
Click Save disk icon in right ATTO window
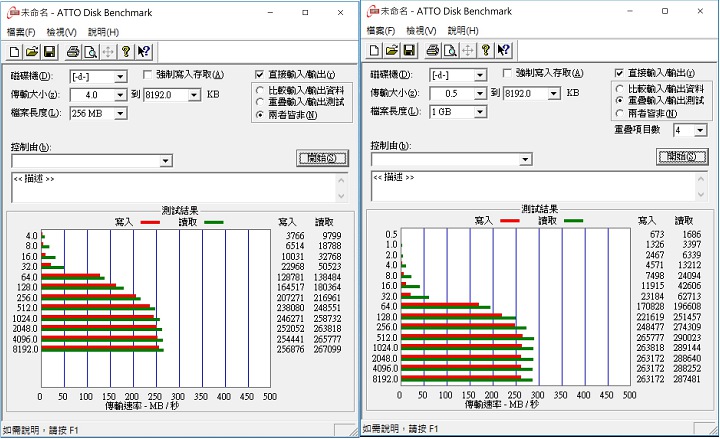click(410, 50)
